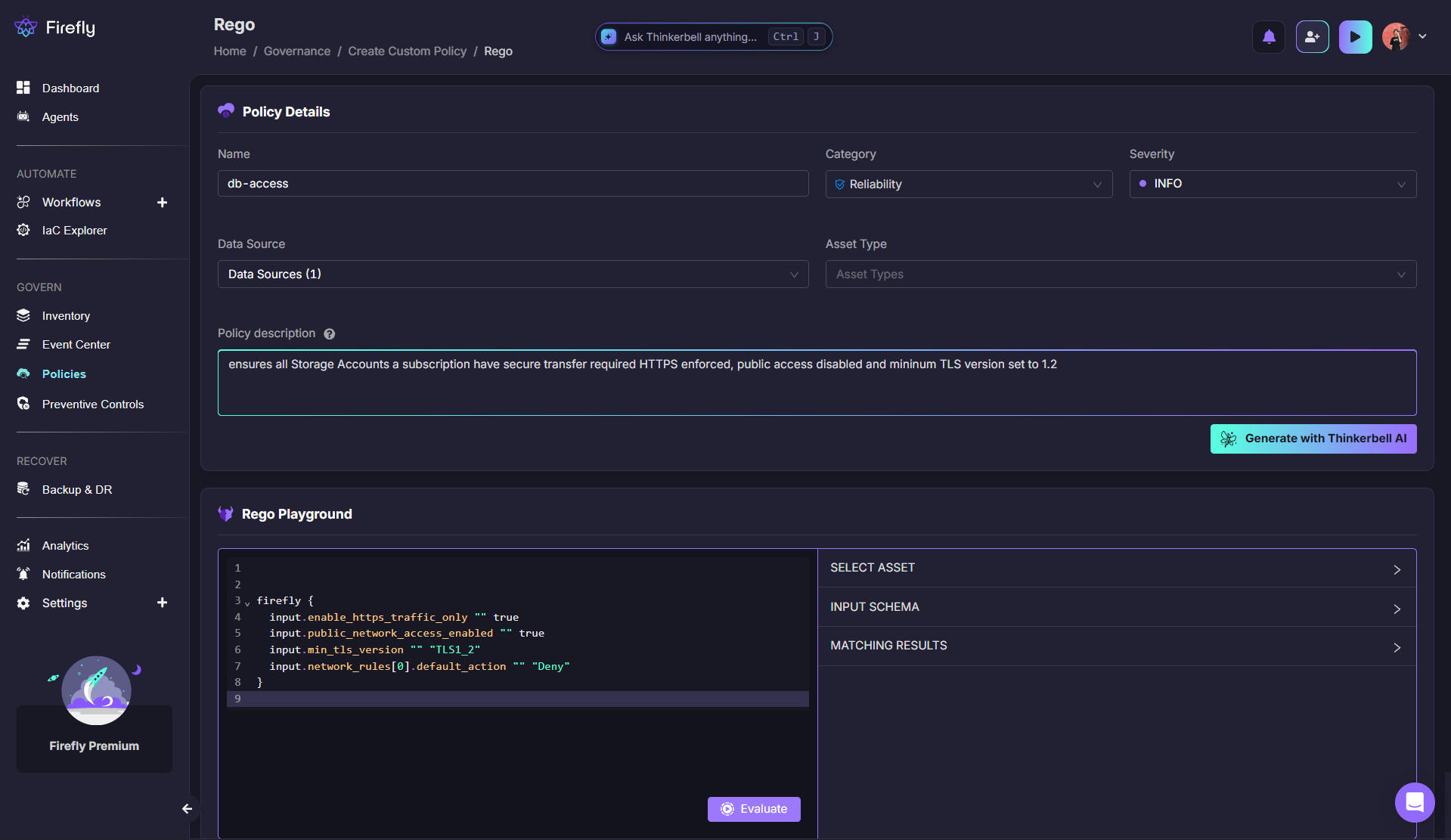Open the Severity dropdown showing INFO

point(1273,184)
